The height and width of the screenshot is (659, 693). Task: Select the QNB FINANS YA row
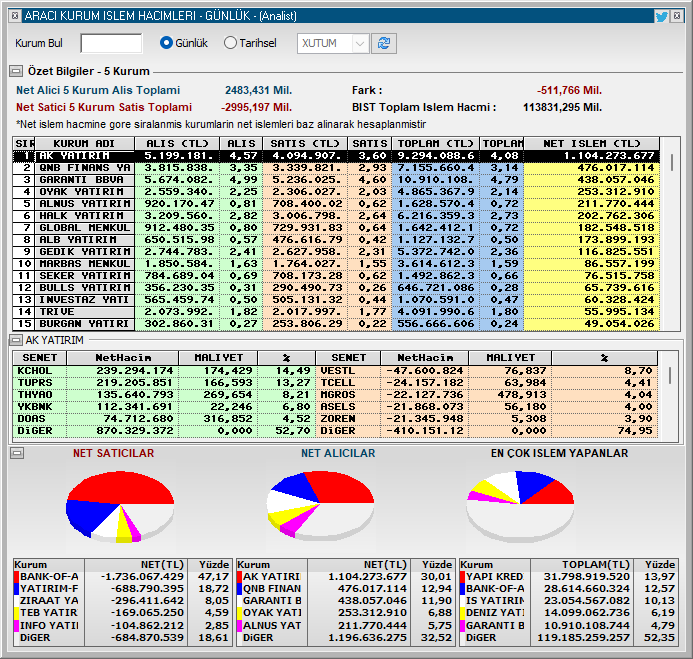coord(336,168)
